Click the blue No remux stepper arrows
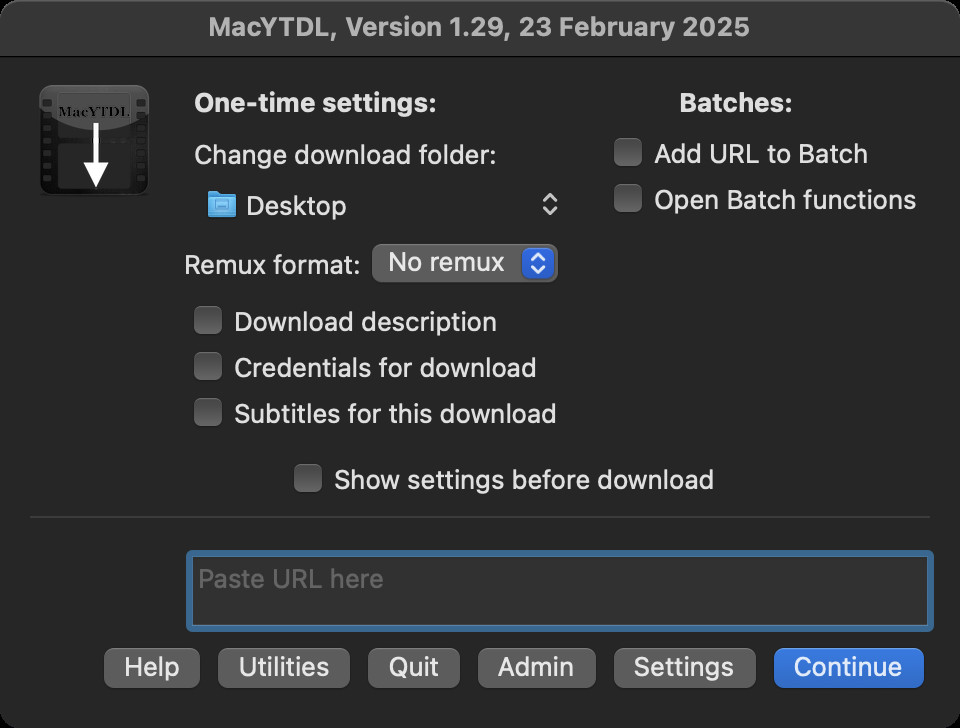 538,263
